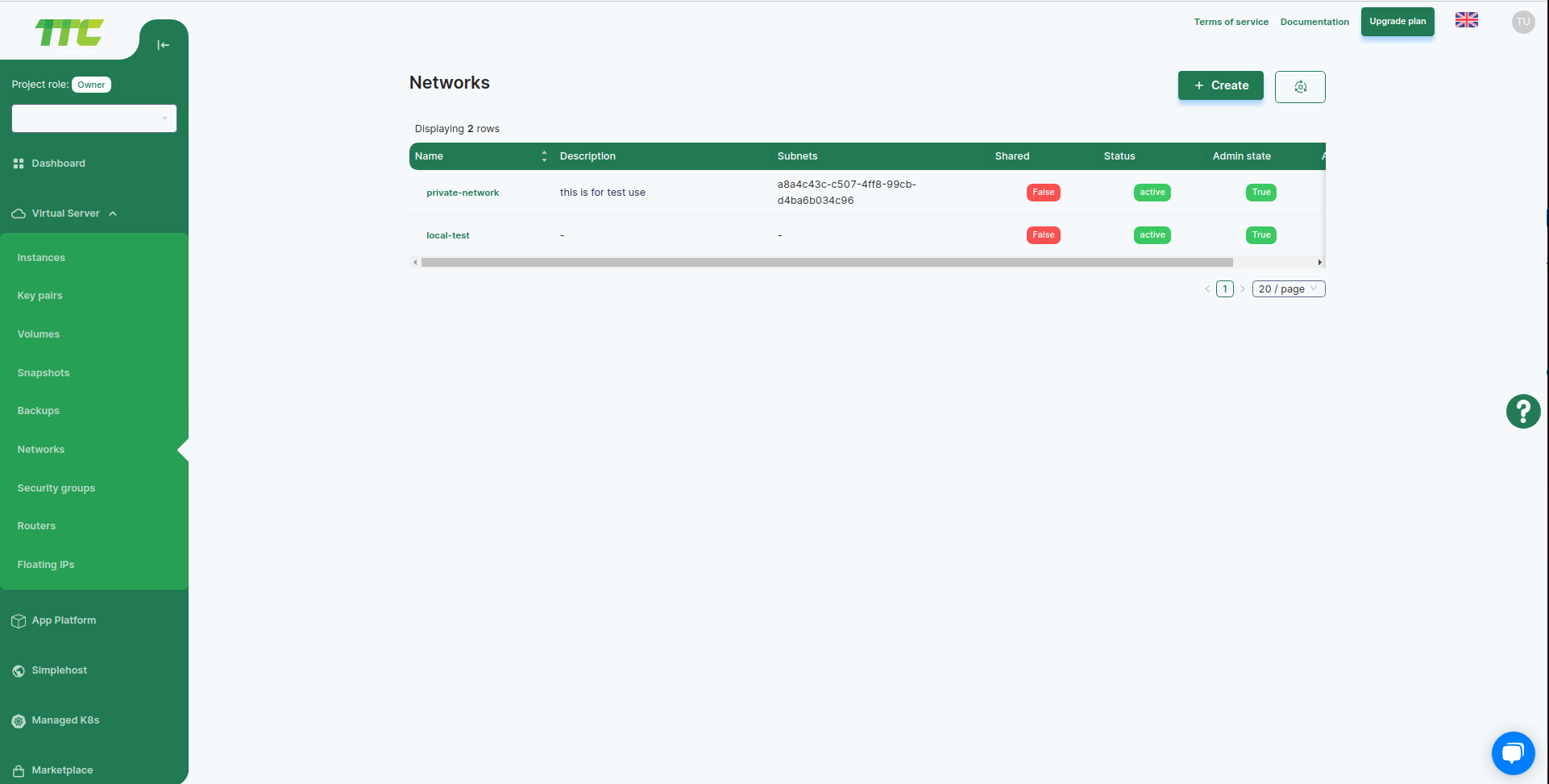1549x784 pixels.
Task: Click the True badge in local-test row
Action: click(1261, 235)
